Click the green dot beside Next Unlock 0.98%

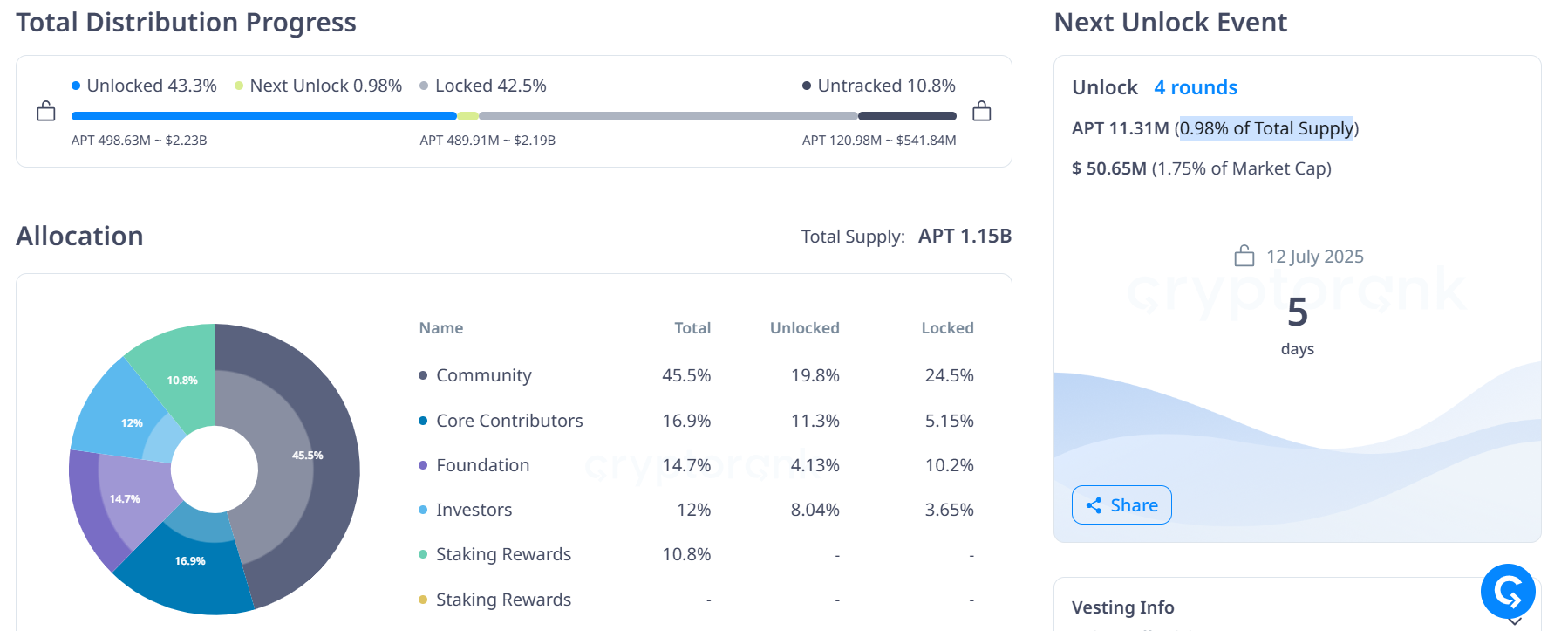239,86
